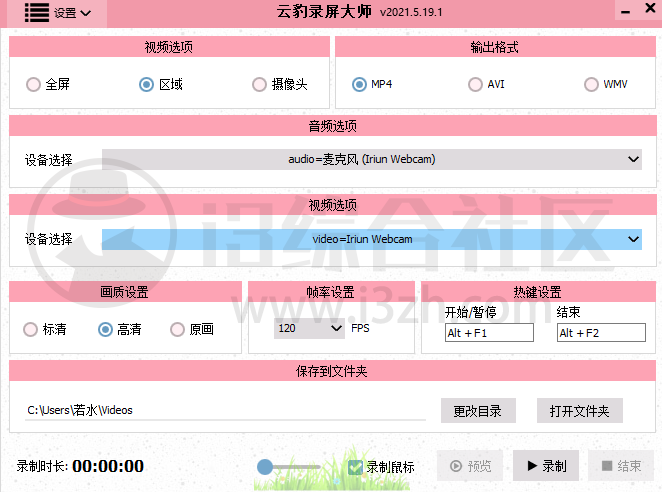The height and width of the screenshot is (492, 662).
Task: Toggle the 录制鼠标 checkbox
Action: point(355,467)
